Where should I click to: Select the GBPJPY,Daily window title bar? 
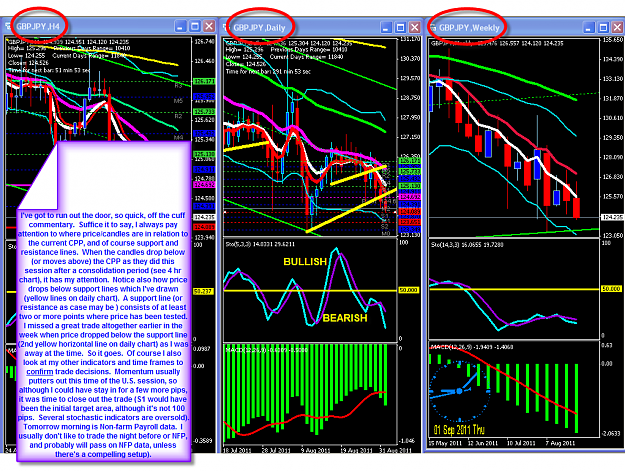[x=322, y=27]
